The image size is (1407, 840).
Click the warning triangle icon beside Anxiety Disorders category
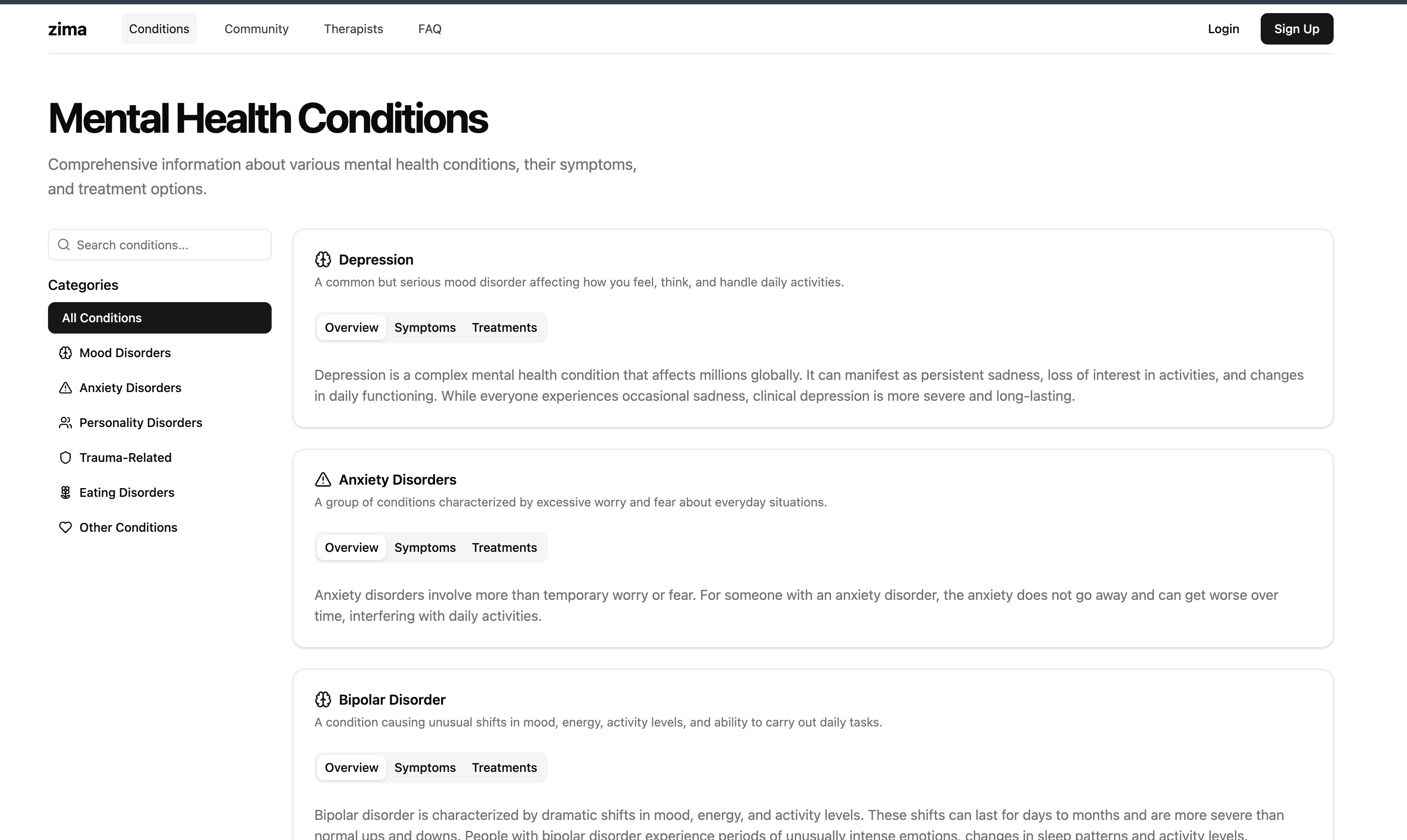[65, 388]
